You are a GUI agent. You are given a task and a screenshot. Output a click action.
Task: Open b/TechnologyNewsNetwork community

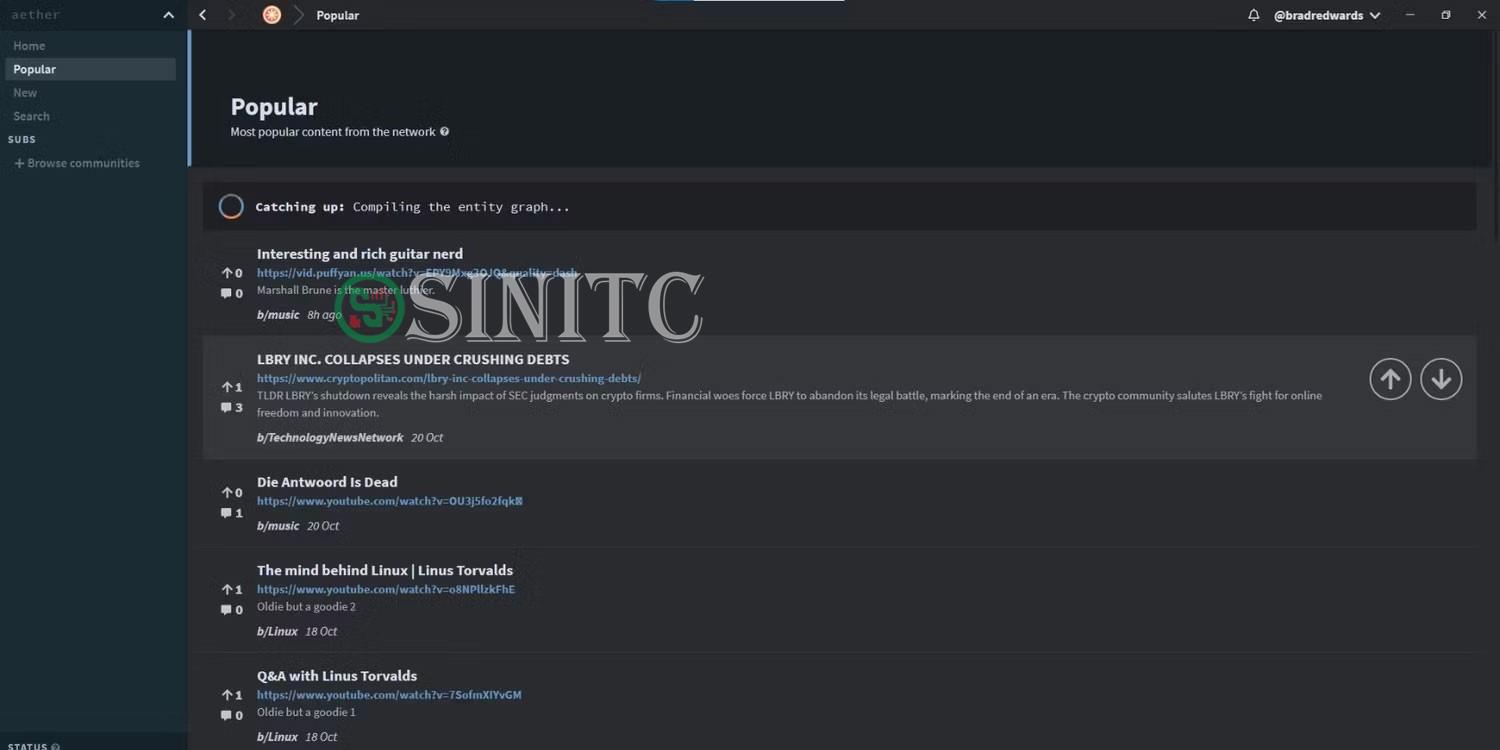[330, 438]
